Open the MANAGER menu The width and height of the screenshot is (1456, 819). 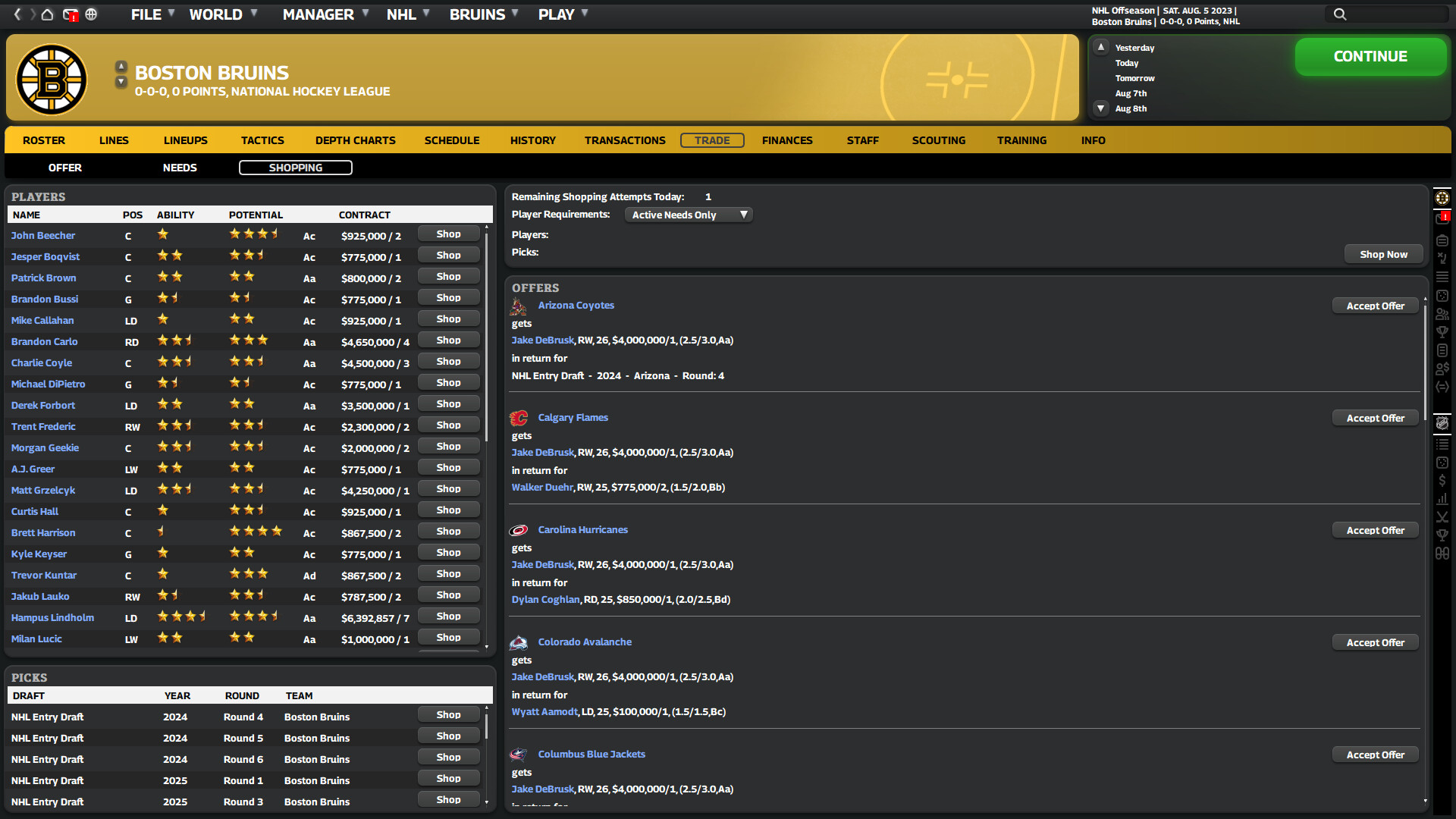click(x=318, y=14)
